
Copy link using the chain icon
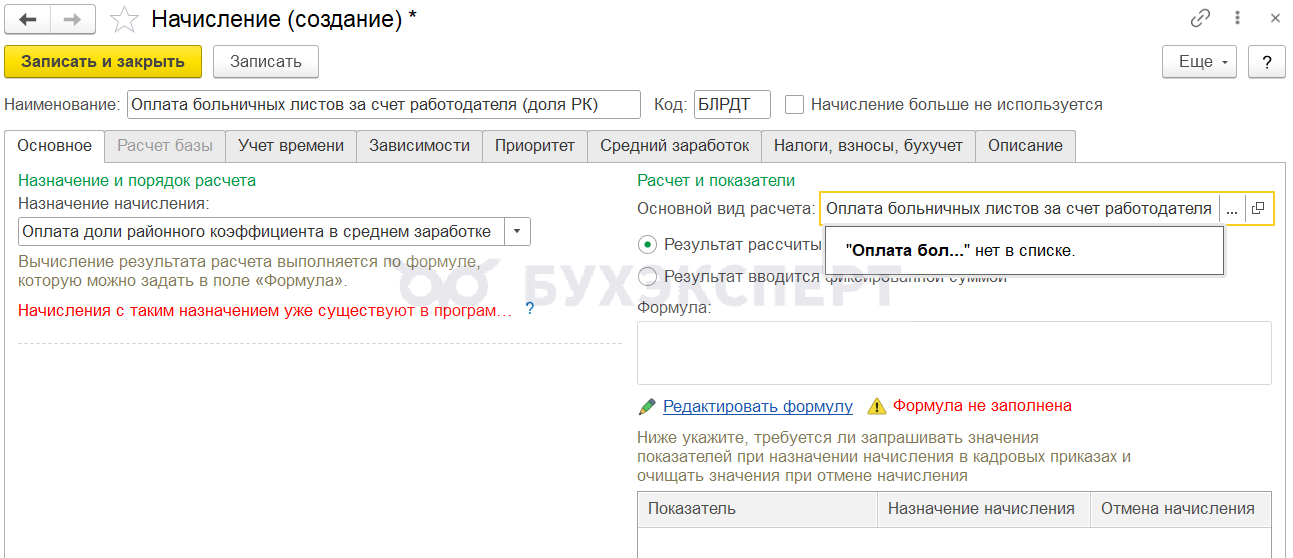[x=1200, y=19]
